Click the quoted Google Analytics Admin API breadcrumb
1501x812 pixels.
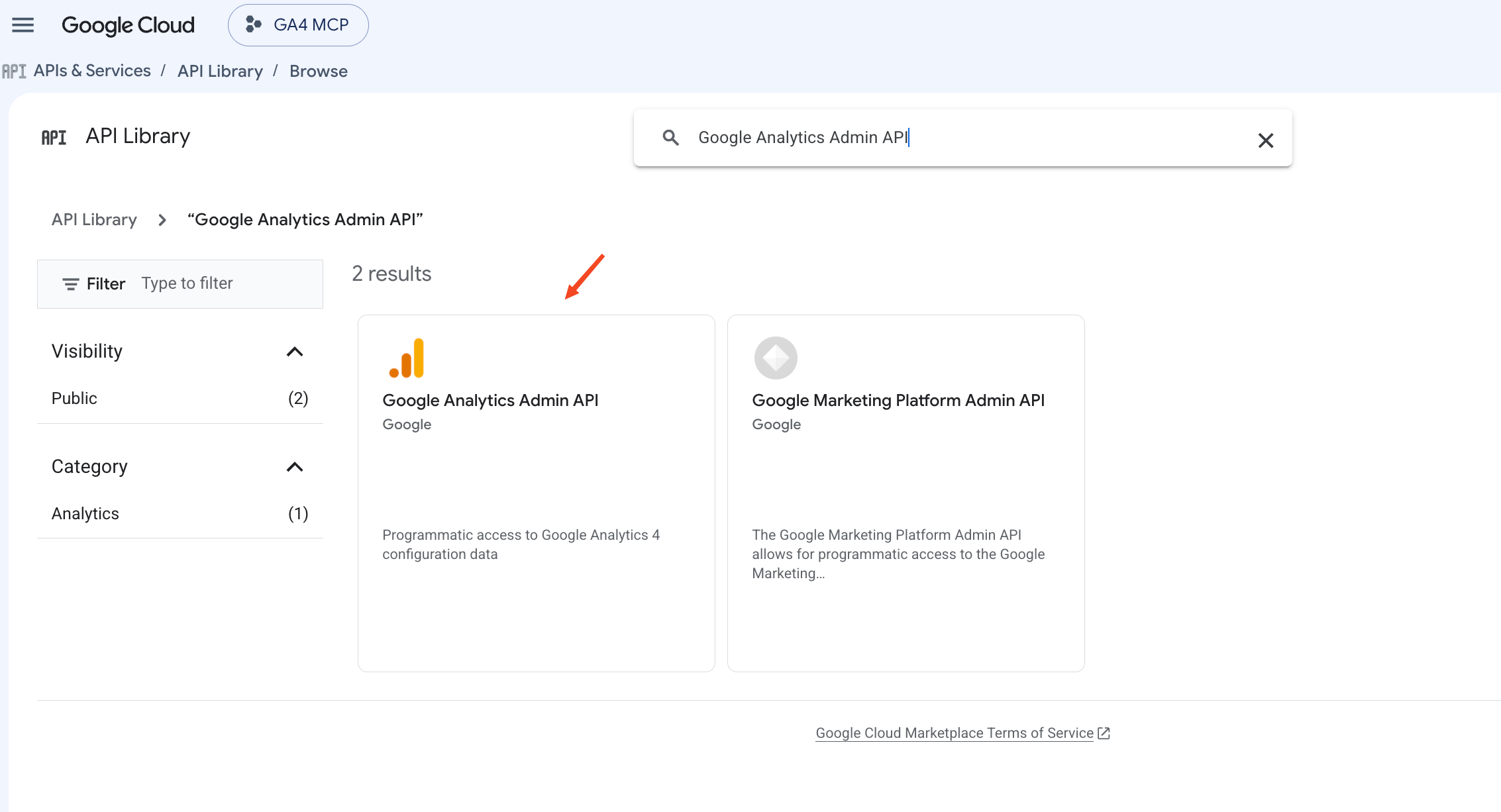point(305,219)
